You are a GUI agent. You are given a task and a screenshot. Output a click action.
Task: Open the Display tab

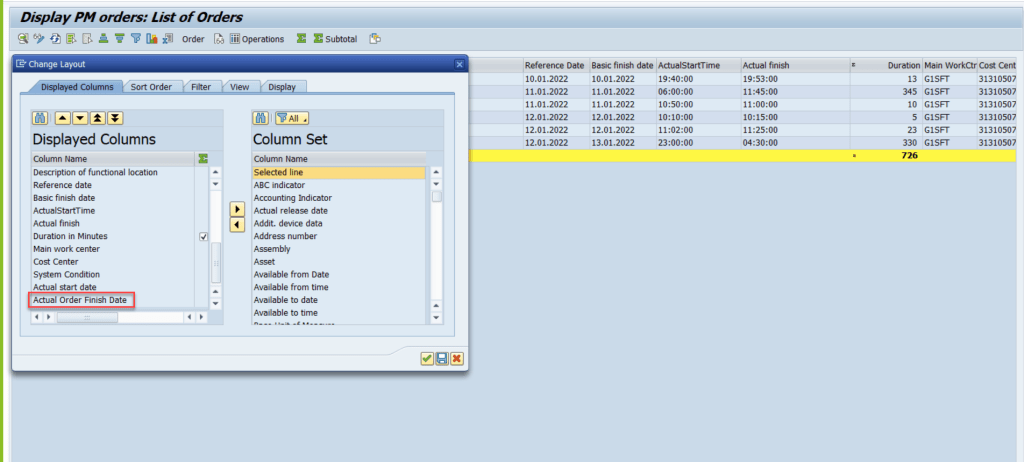(x=281, y=87)
